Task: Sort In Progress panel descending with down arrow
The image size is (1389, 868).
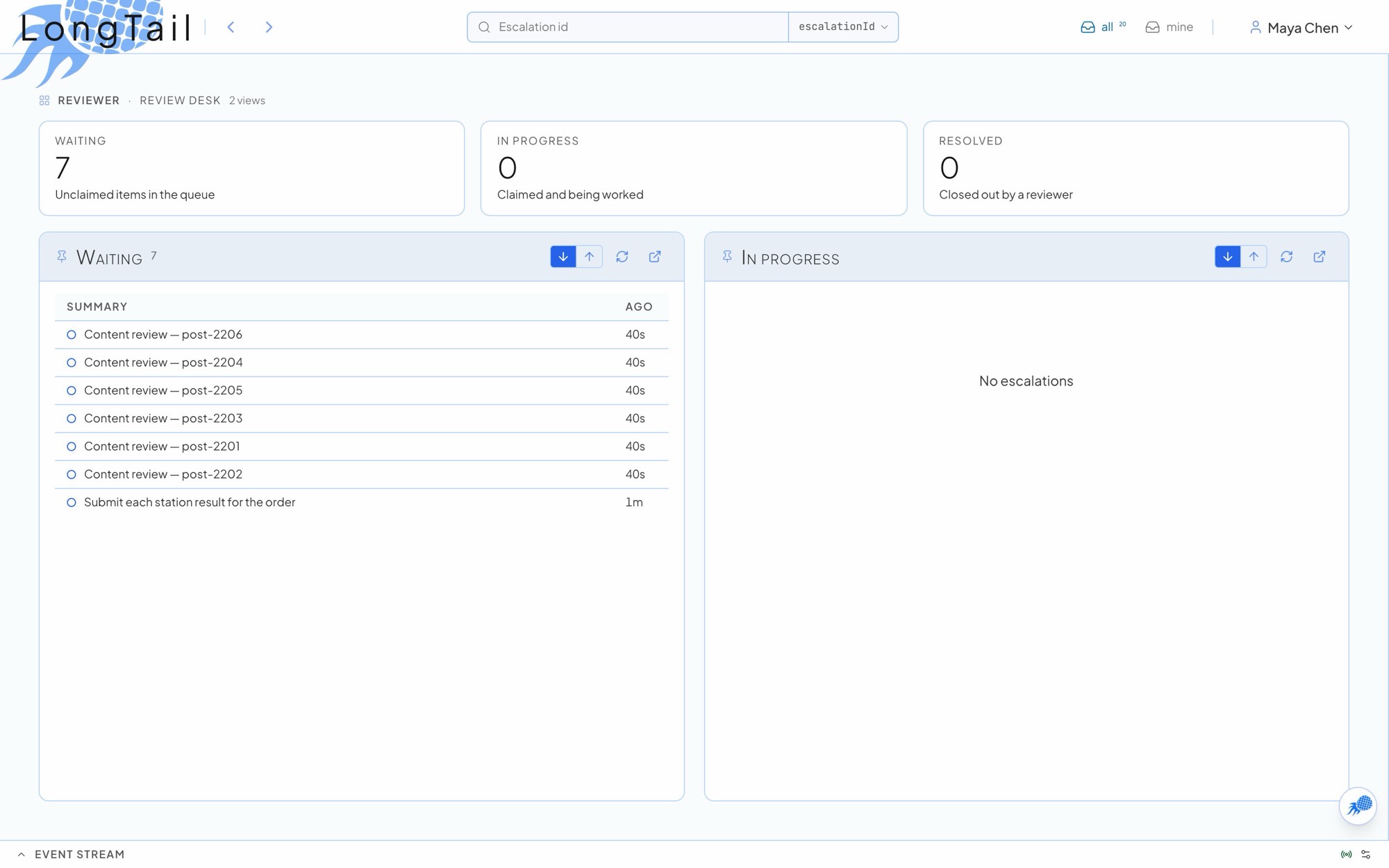Action: pyautogui.click(x=1228, y=257)
